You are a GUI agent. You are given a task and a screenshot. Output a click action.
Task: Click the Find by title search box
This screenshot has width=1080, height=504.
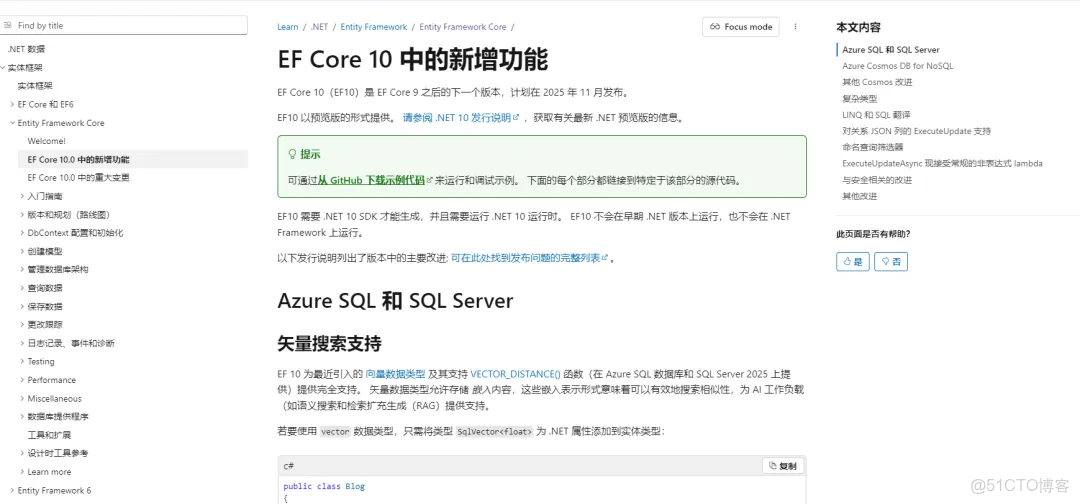pyautogui.click(x=124, y=25)
